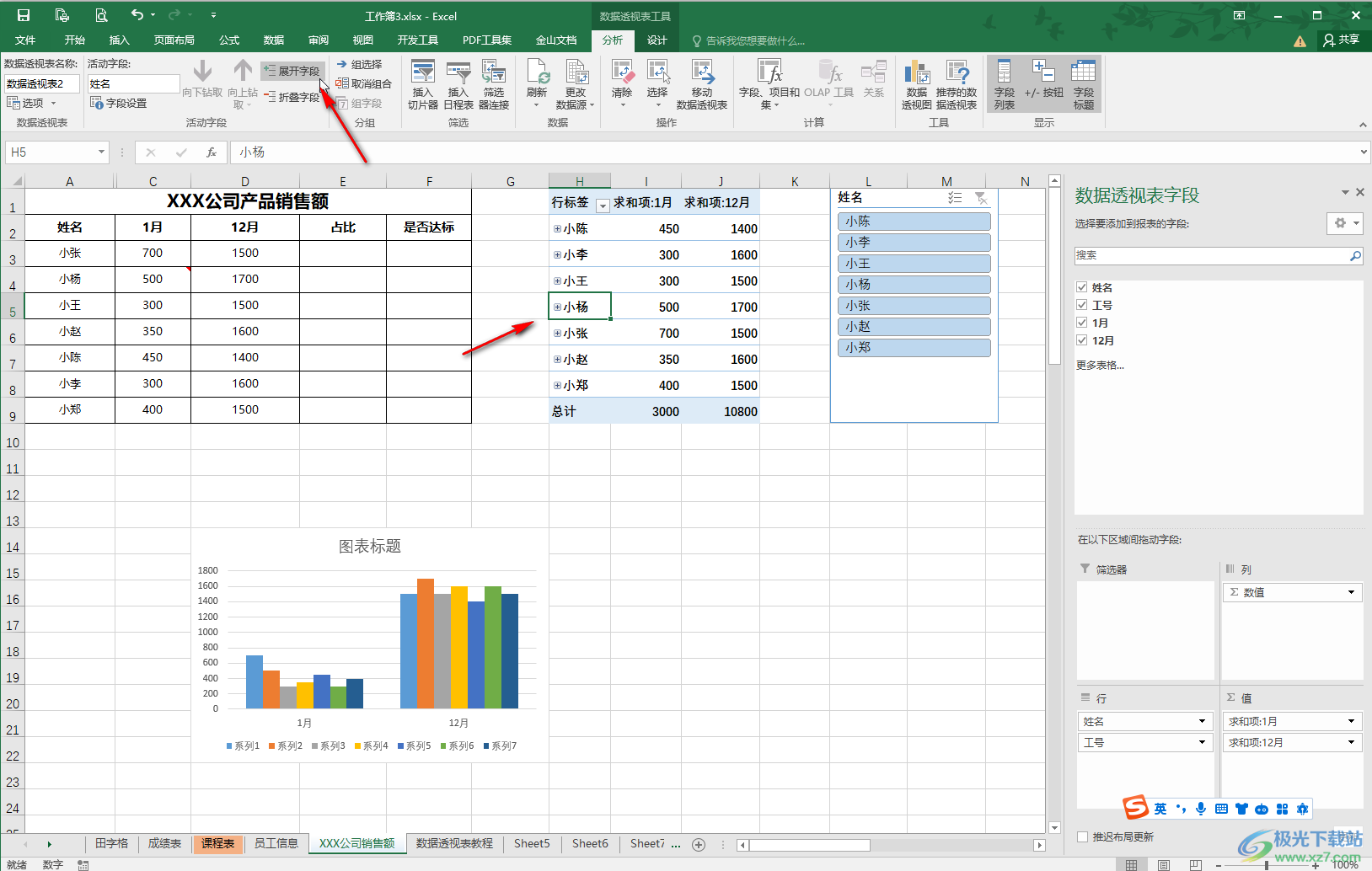Screen dimensions: 1372x871
Task: Uncheck the 姓名 field checkbox
Action: click(x=1082, y=287)
